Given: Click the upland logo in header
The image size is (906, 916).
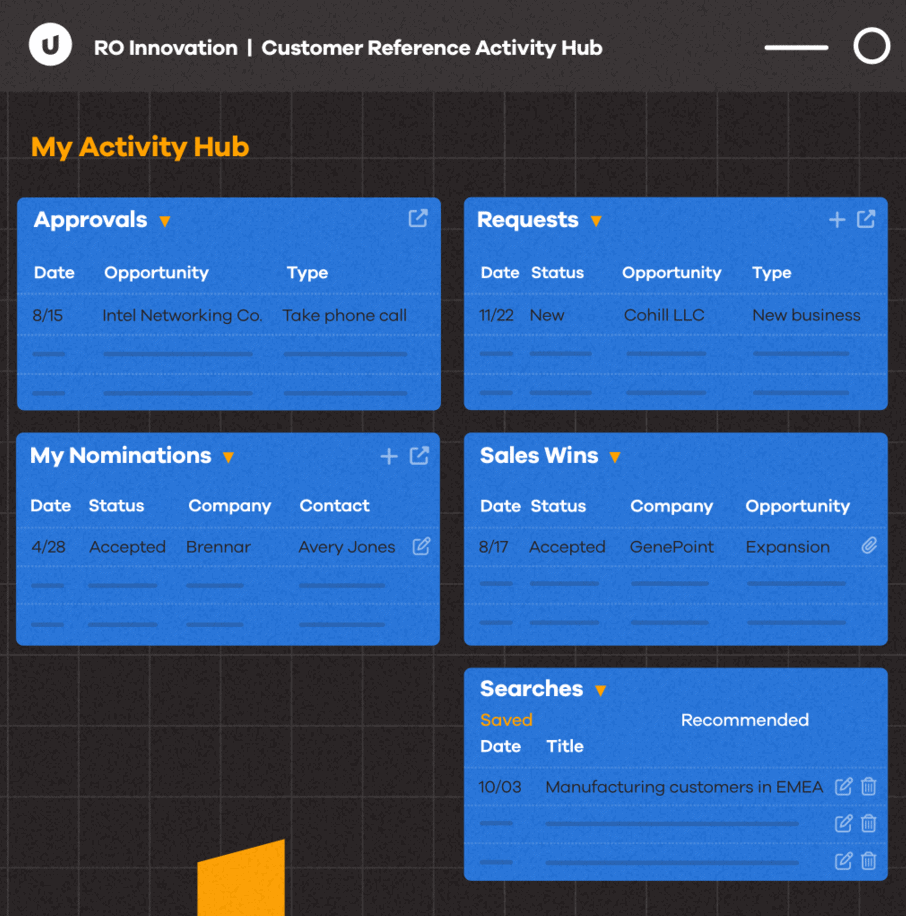Looking at the screenshot, I should pyautogui.click(x=50, y=45).
